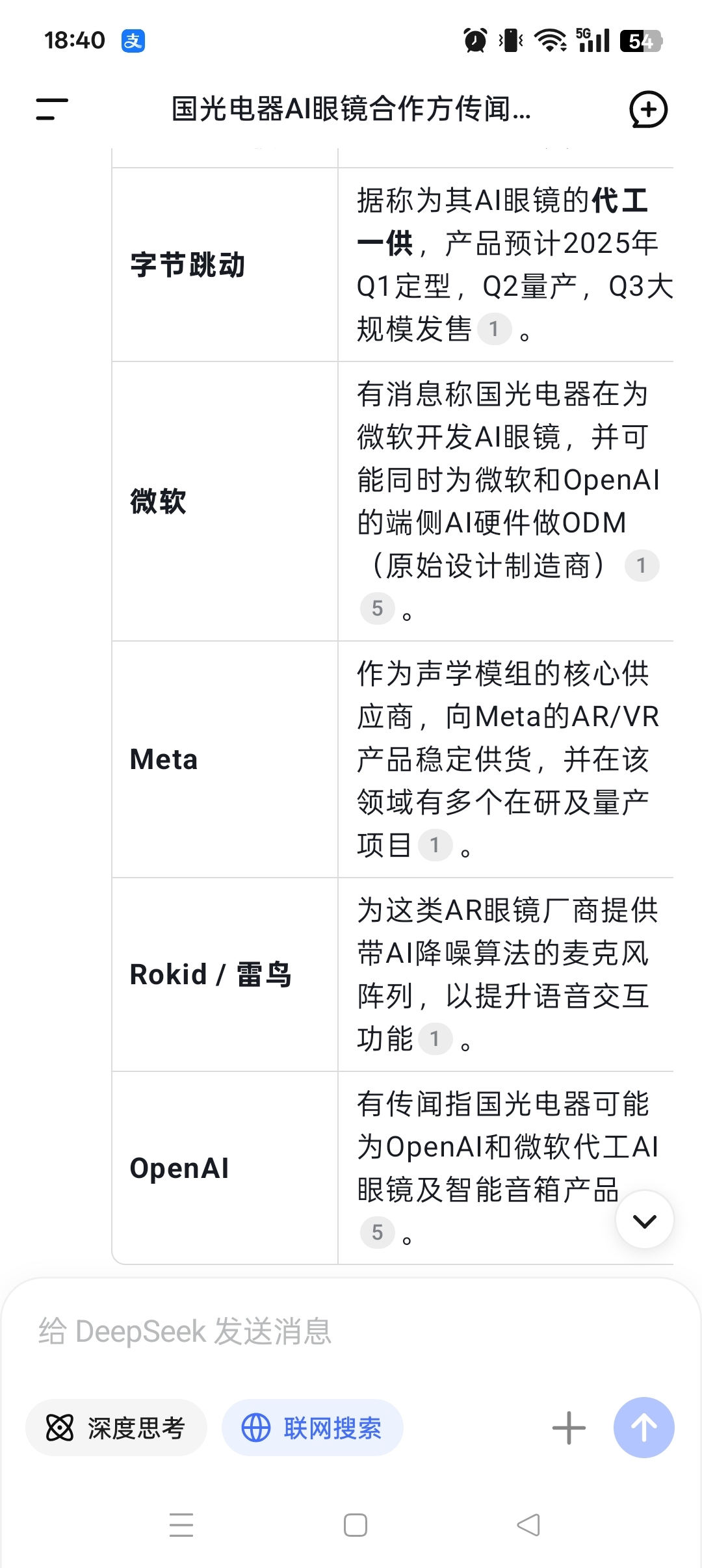Viewport: 702px width, 1568px height.
Task: Open citation 1 in the Meta row
Action: click(435, 845)
